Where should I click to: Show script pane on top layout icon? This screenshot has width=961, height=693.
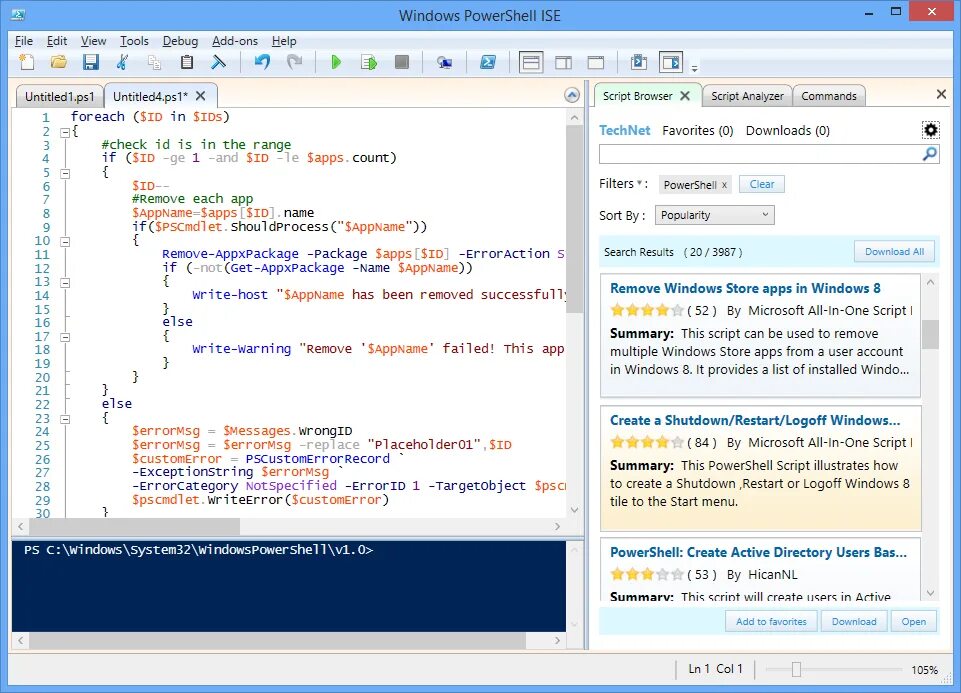531,62
